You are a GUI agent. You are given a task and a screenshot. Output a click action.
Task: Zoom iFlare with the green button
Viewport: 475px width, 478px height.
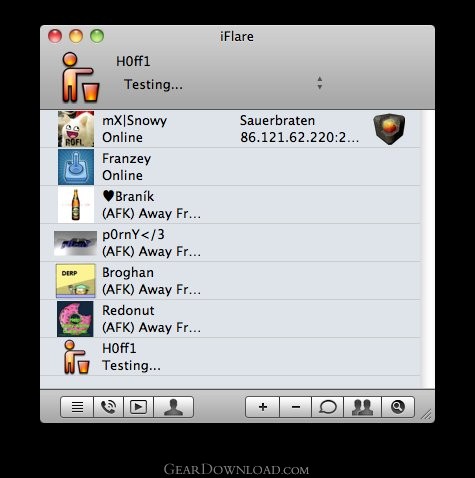tap(97, 36)
